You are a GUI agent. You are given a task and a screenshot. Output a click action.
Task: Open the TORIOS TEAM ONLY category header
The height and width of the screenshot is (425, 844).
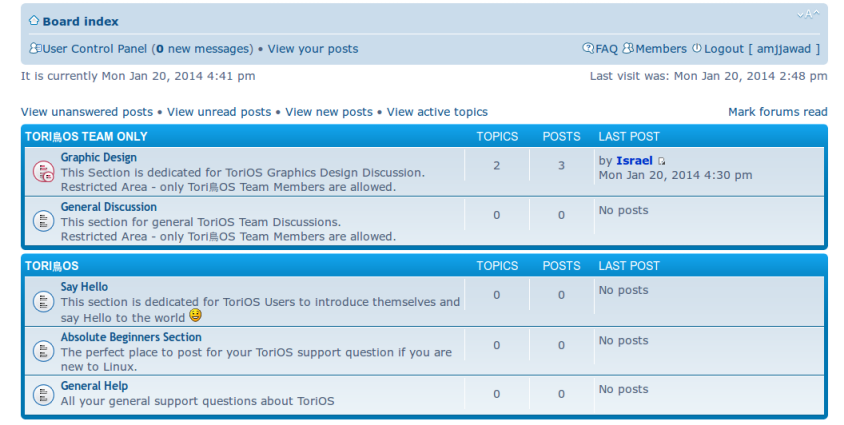pos(86,137)
